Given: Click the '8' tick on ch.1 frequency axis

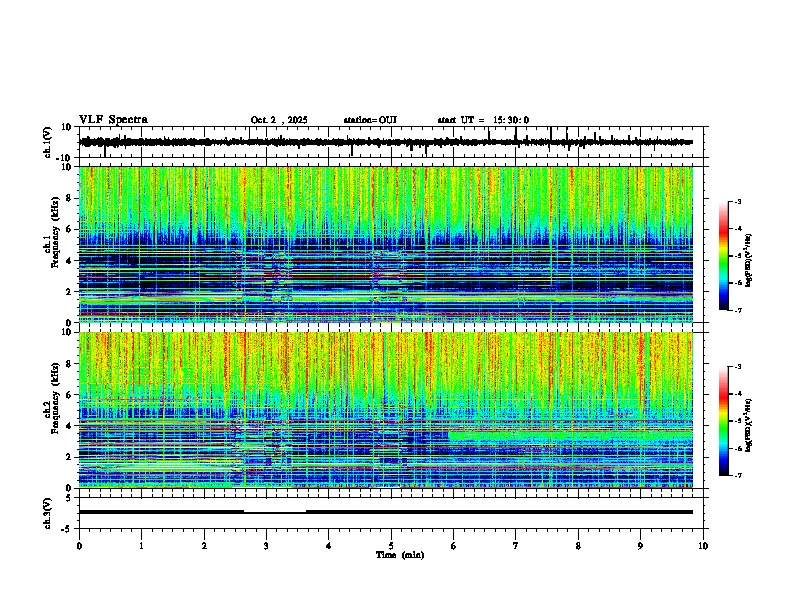Looking at the screenshot, I should click(x=69, y=198).
